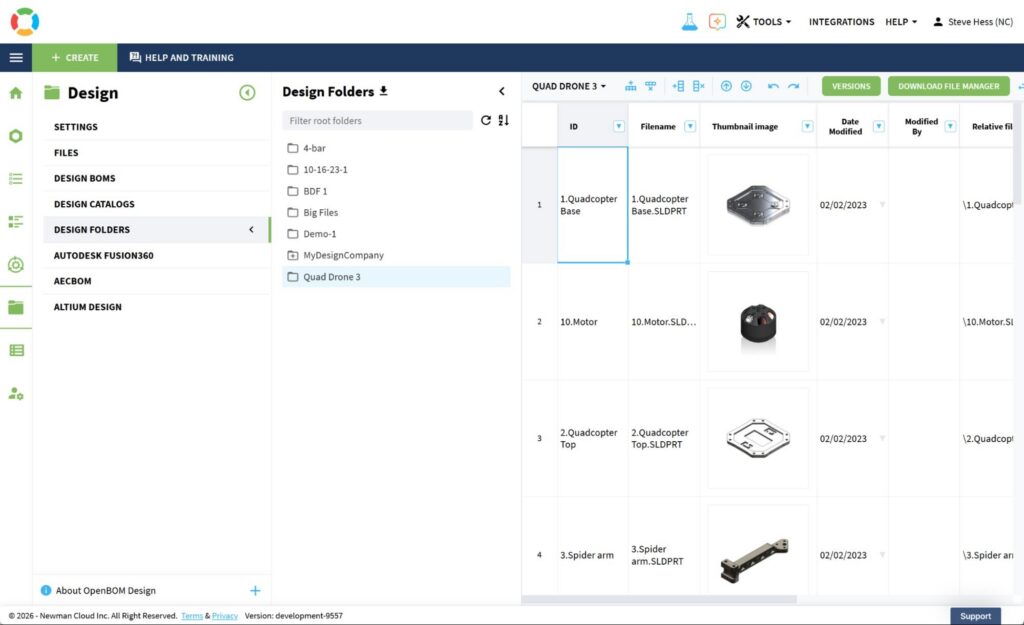Open Design BOMs in the Design menu
This screenshot has height=625, width=1024.
85,178
